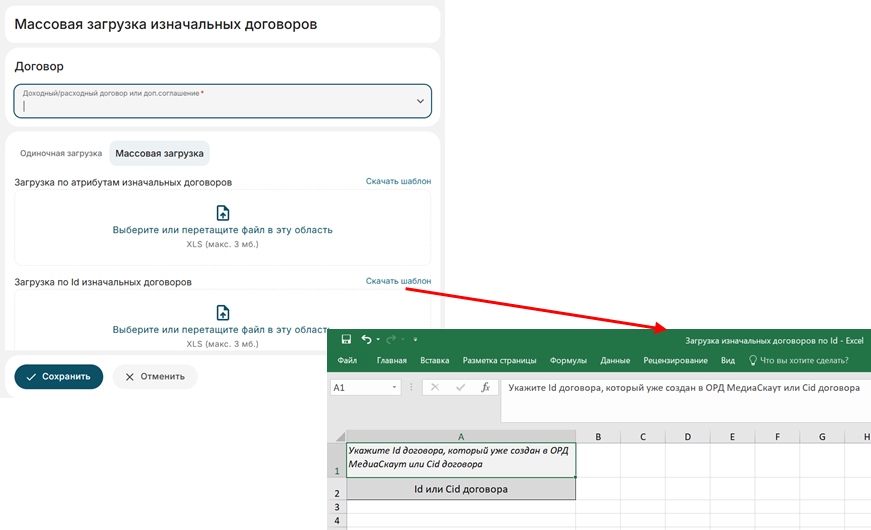This screenshot has height=530, width=871.
Task: Open the Customize Quick Access Toolbar dropdown
Action: point(413,340)
